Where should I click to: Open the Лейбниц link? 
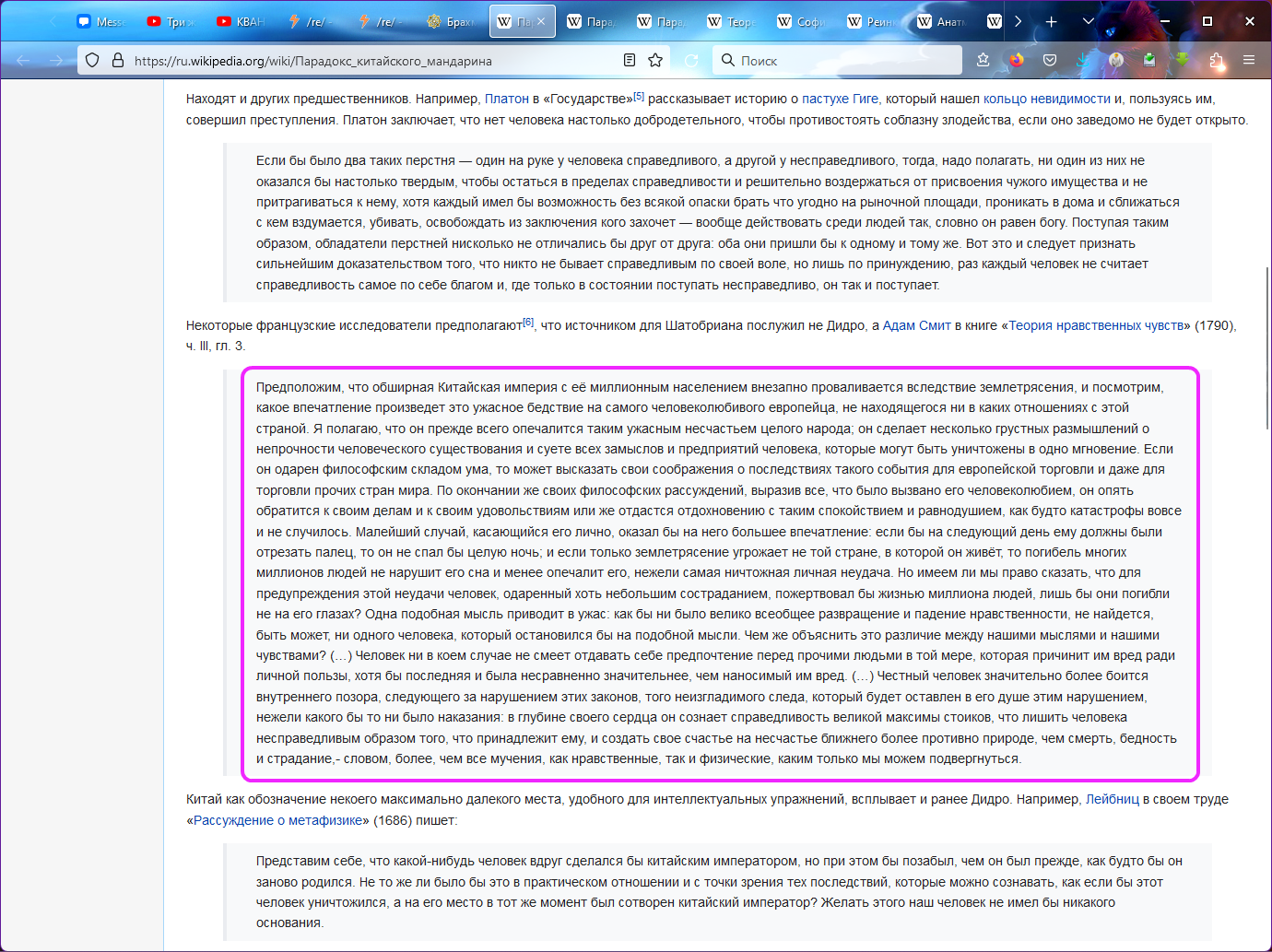1113,799
